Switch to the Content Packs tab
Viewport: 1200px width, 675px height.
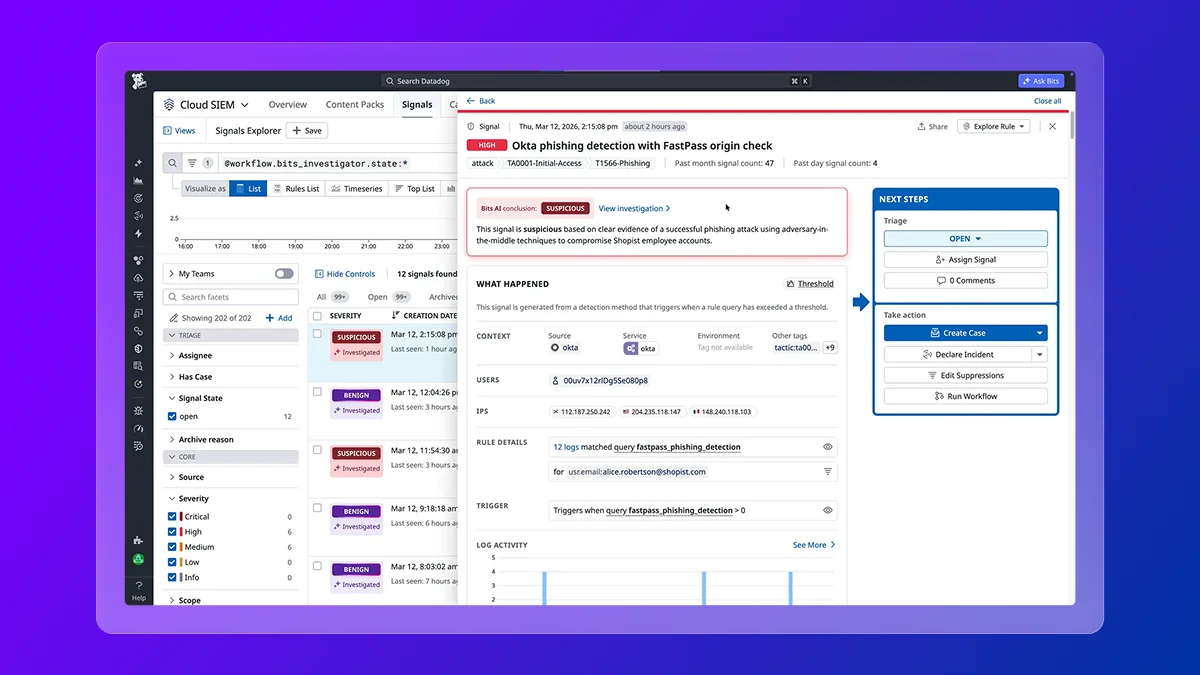coord(355,104)
